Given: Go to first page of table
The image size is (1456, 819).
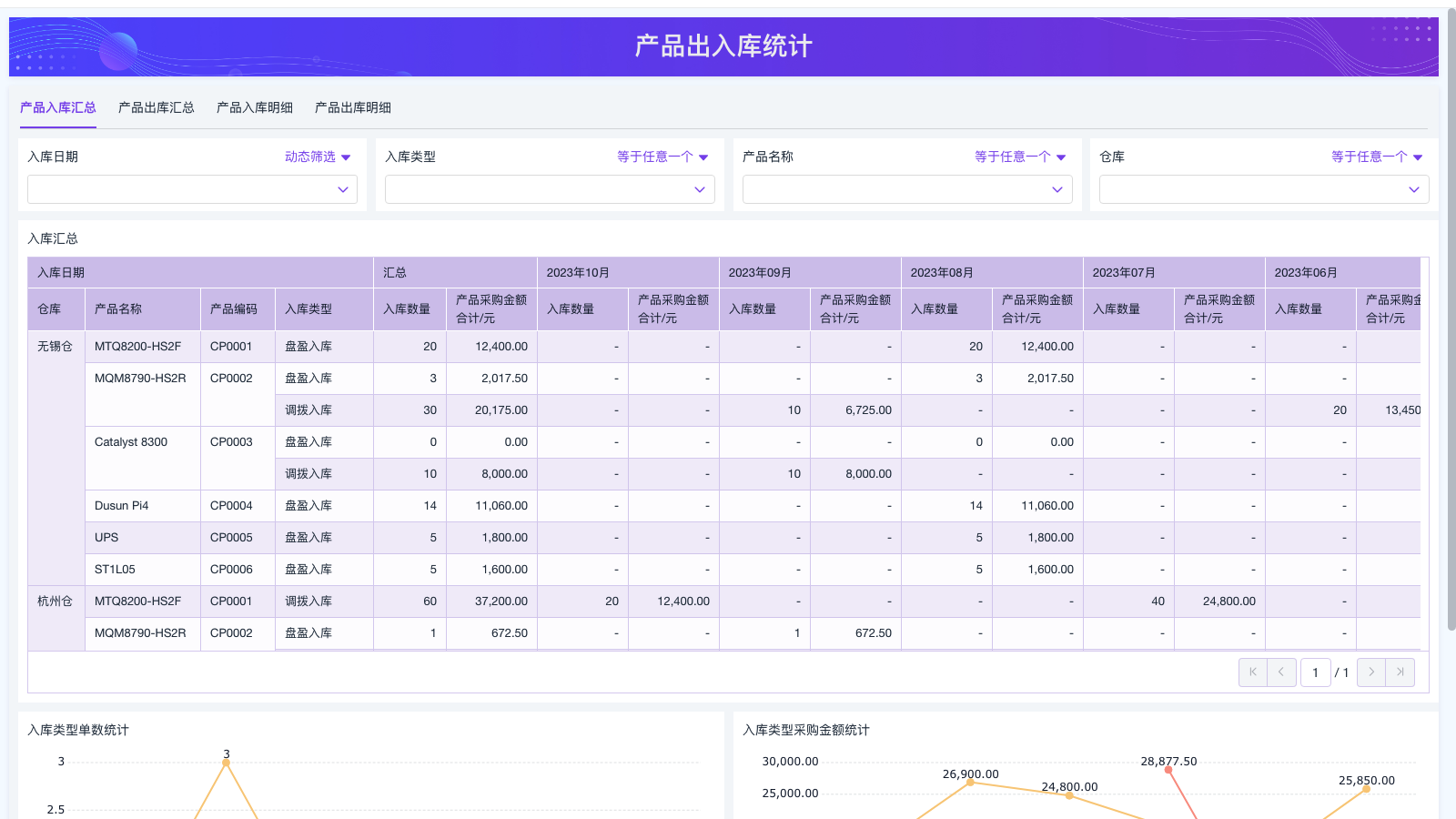Looking at the screenshot, I should 1253,672.
